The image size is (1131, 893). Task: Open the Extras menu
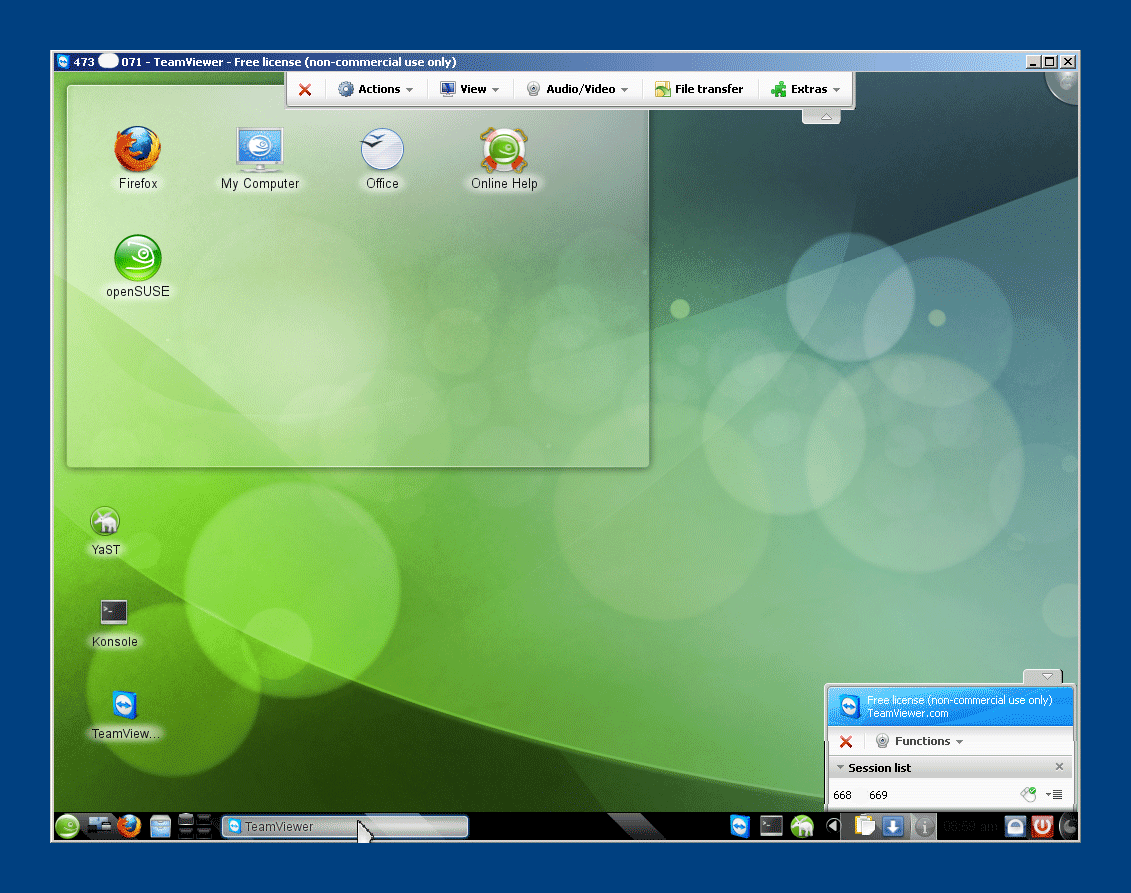pyautogui.click(x=806, y=89)
